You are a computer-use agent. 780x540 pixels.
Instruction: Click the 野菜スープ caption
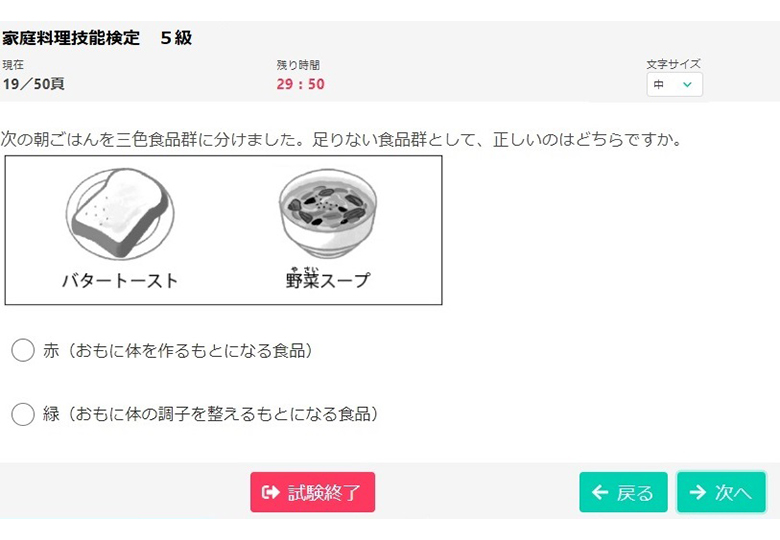click(328, 279)
